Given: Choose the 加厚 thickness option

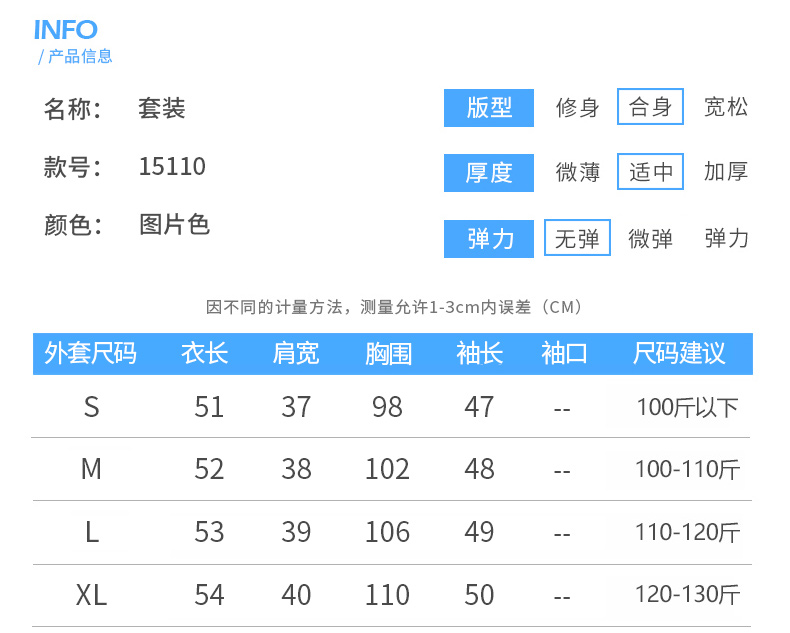Looking at the screenshot, I should point(726,172).
